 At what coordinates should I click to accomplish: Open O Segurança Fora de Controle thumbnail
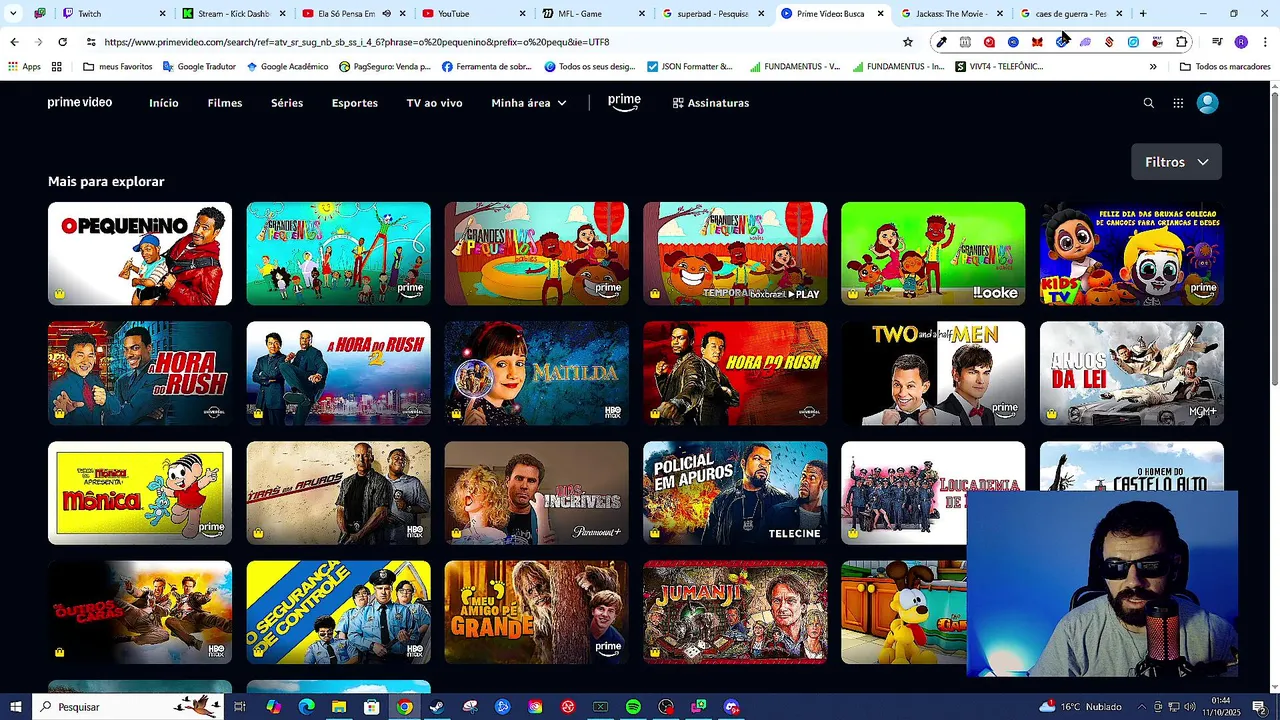tap(339, 612)
